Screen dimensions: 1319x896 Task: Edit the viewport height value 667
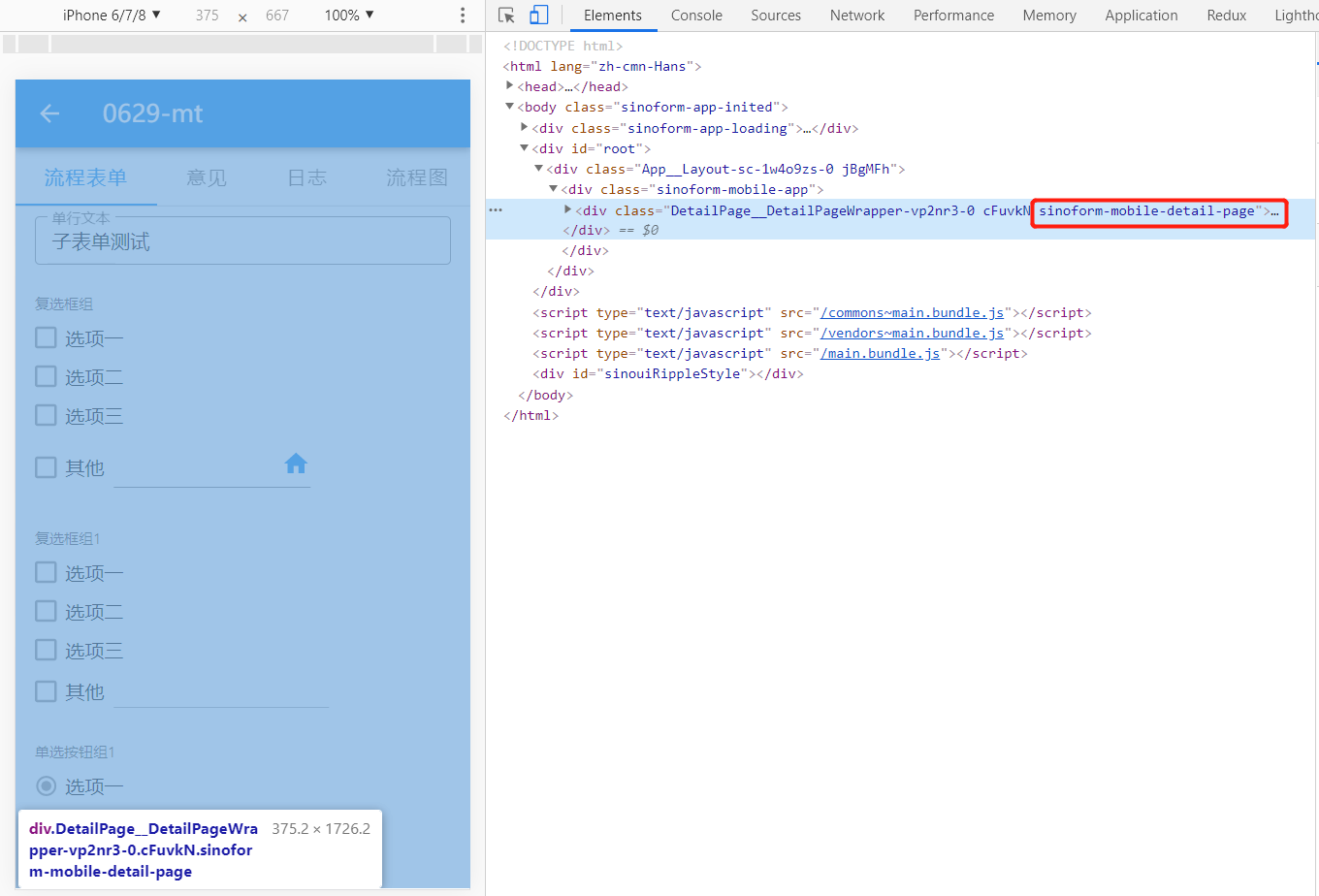[x=277, y=16]
